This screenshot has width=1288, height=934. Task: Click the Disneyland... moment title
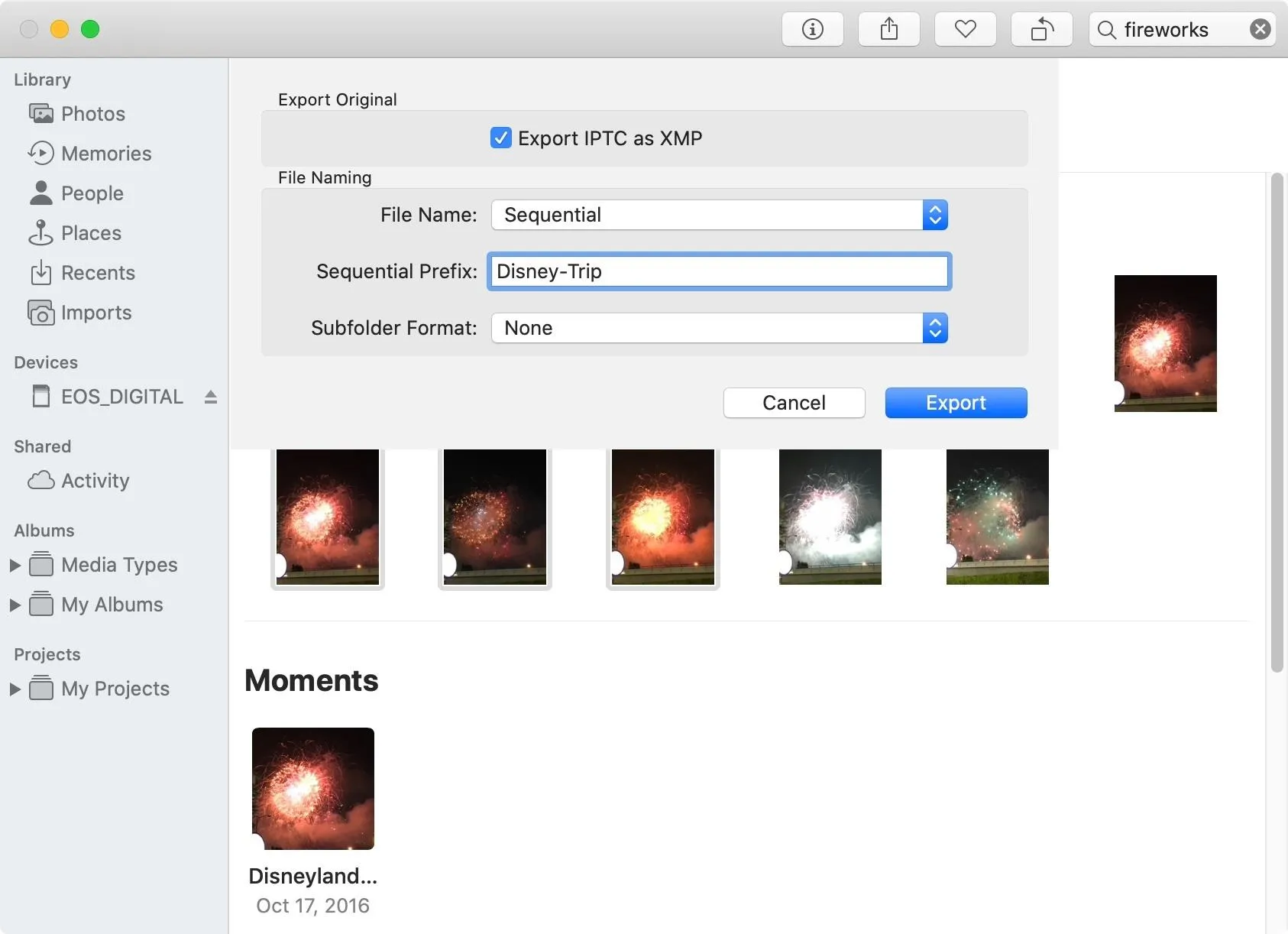click(x=313, y=876)
